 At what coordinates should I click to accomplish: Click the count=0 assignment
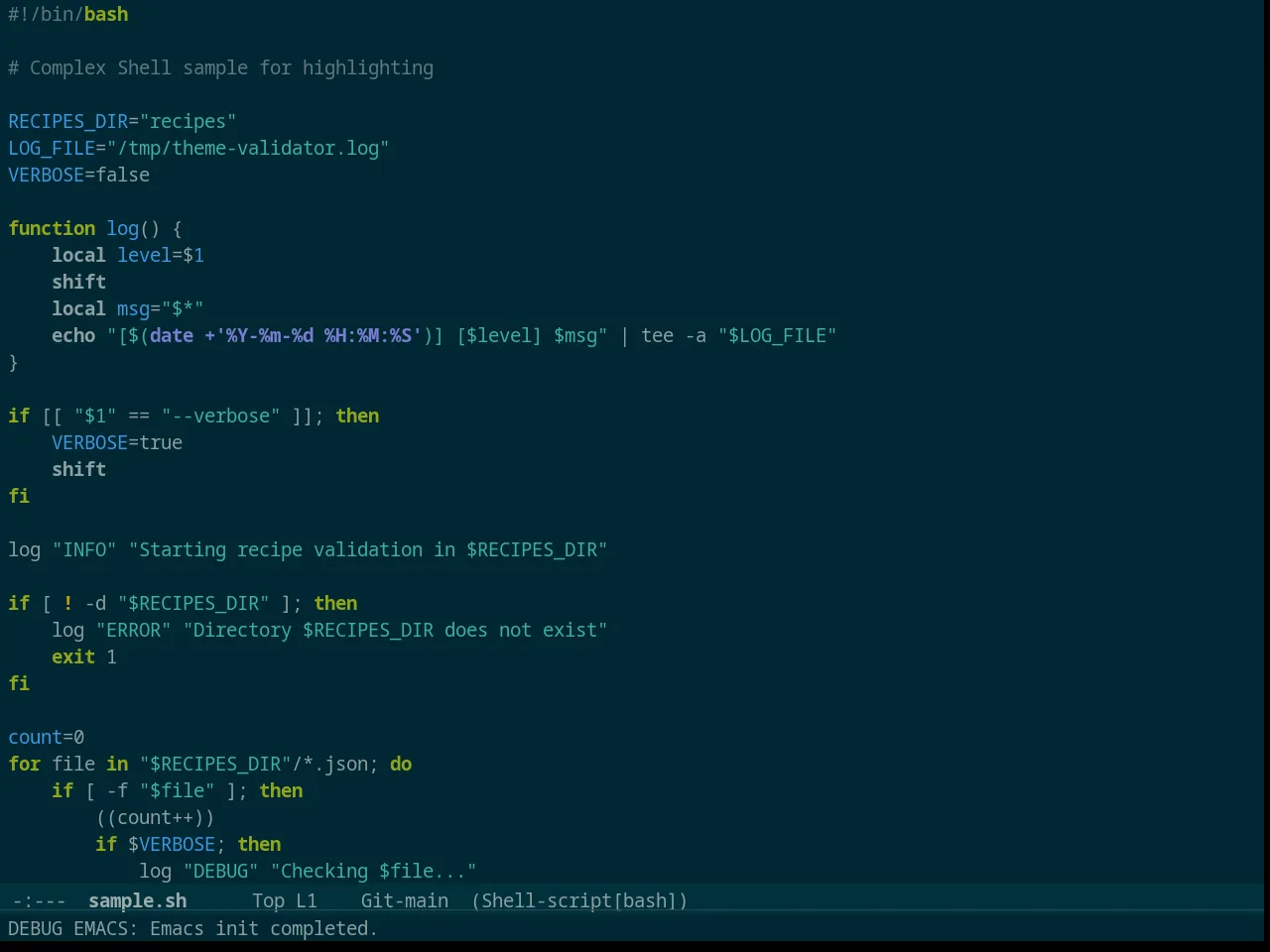pyautogui.click(x=47, y=737)
